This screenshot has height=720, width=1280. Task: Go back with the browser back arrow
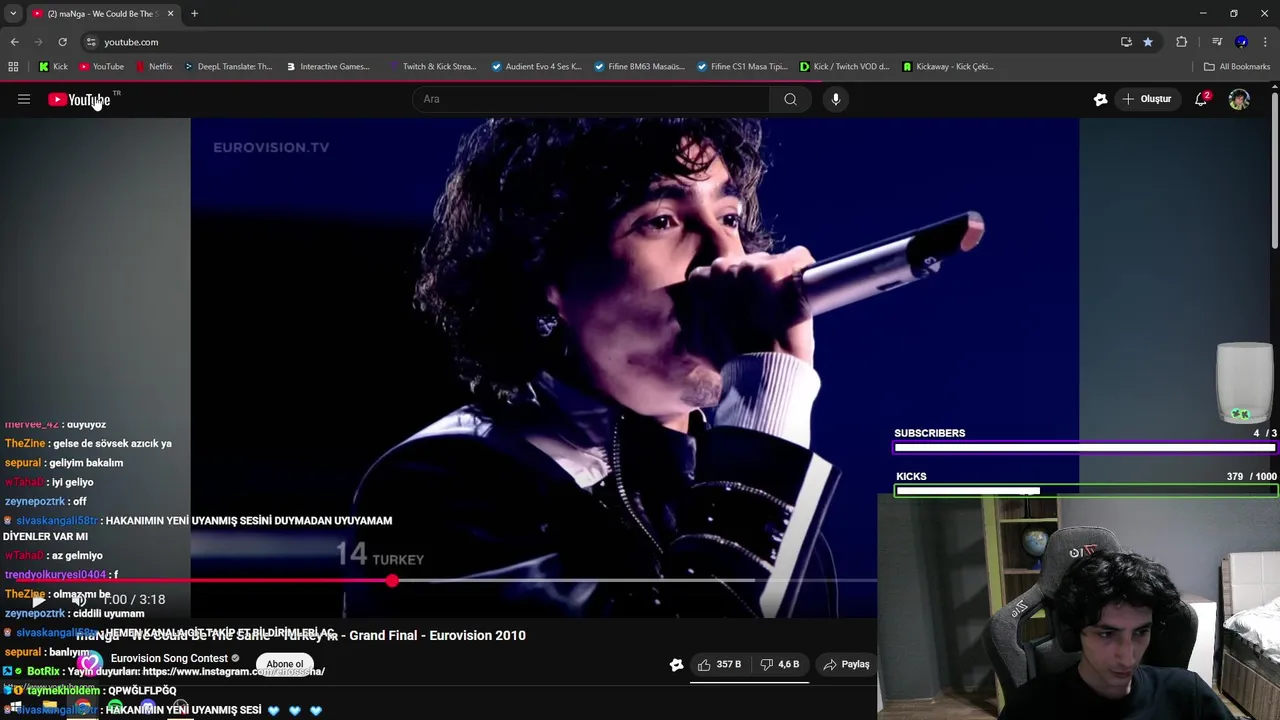click(14, 42)
